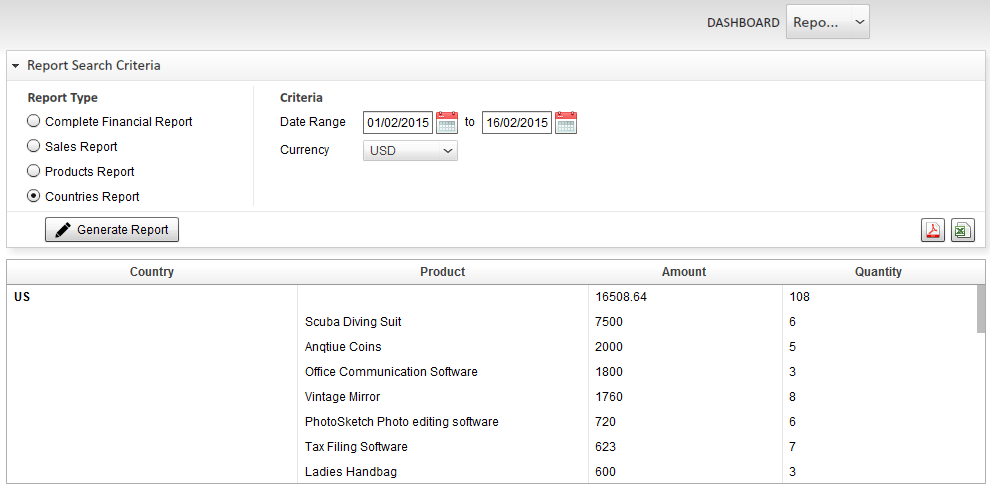Select Countries Report radio button
990x491 pixels.
(x=33, y=196)
